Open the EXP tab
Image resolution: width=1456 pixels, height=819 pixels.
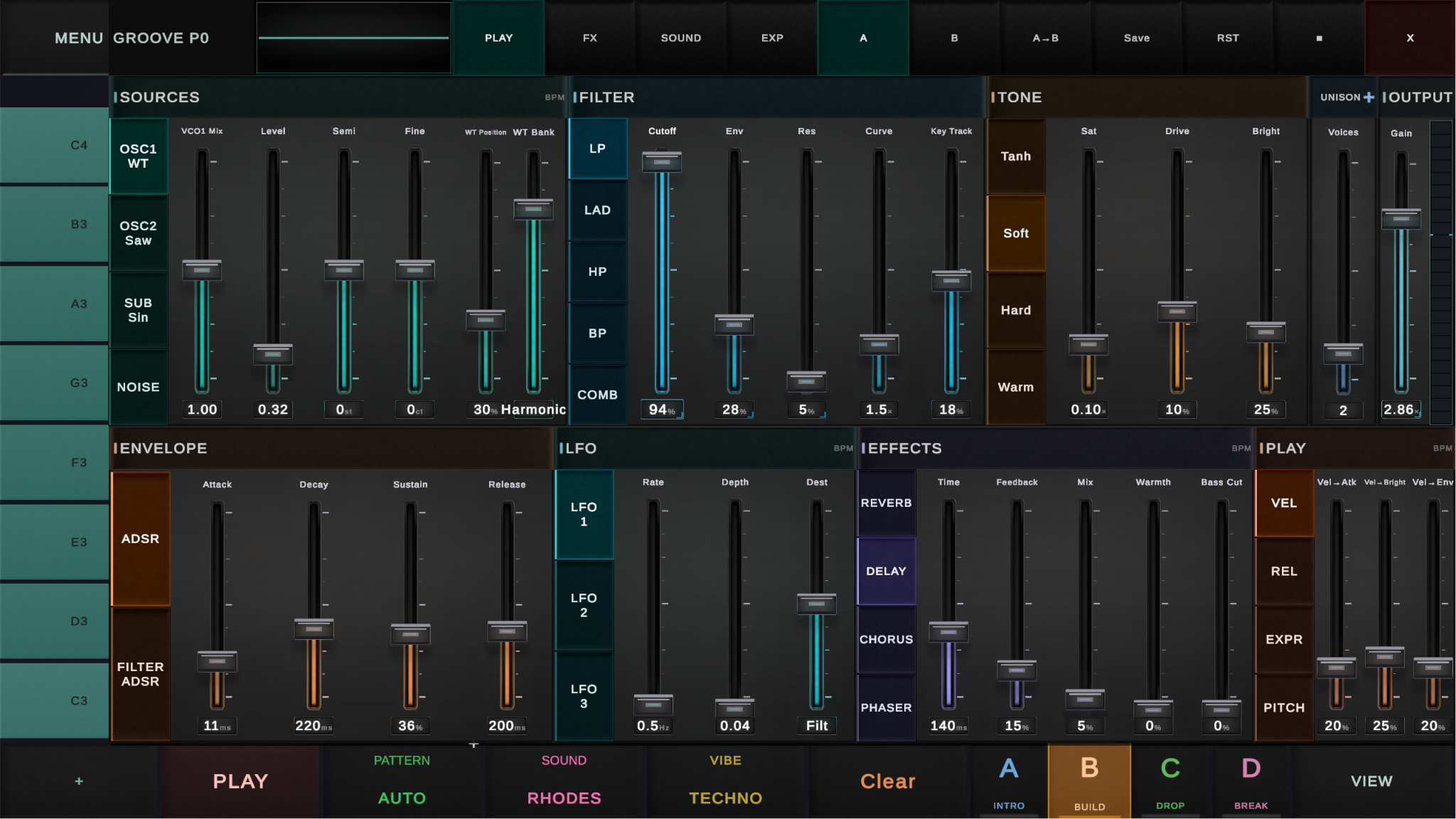(772, 38)
